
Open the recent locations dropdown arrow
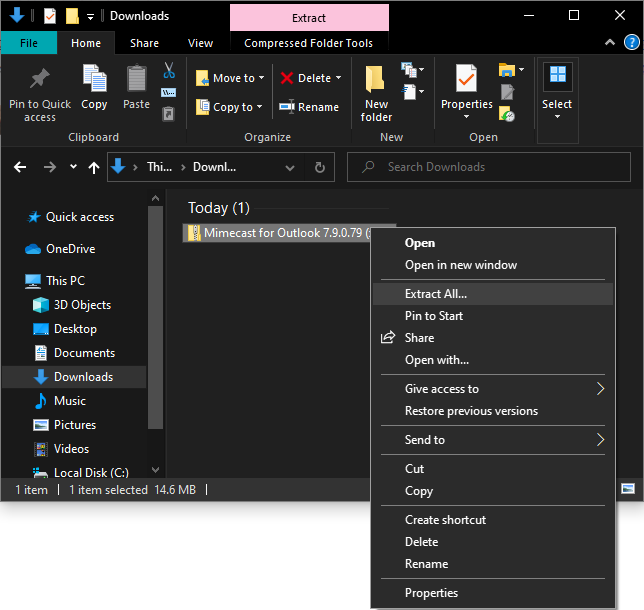click(74, 167)
